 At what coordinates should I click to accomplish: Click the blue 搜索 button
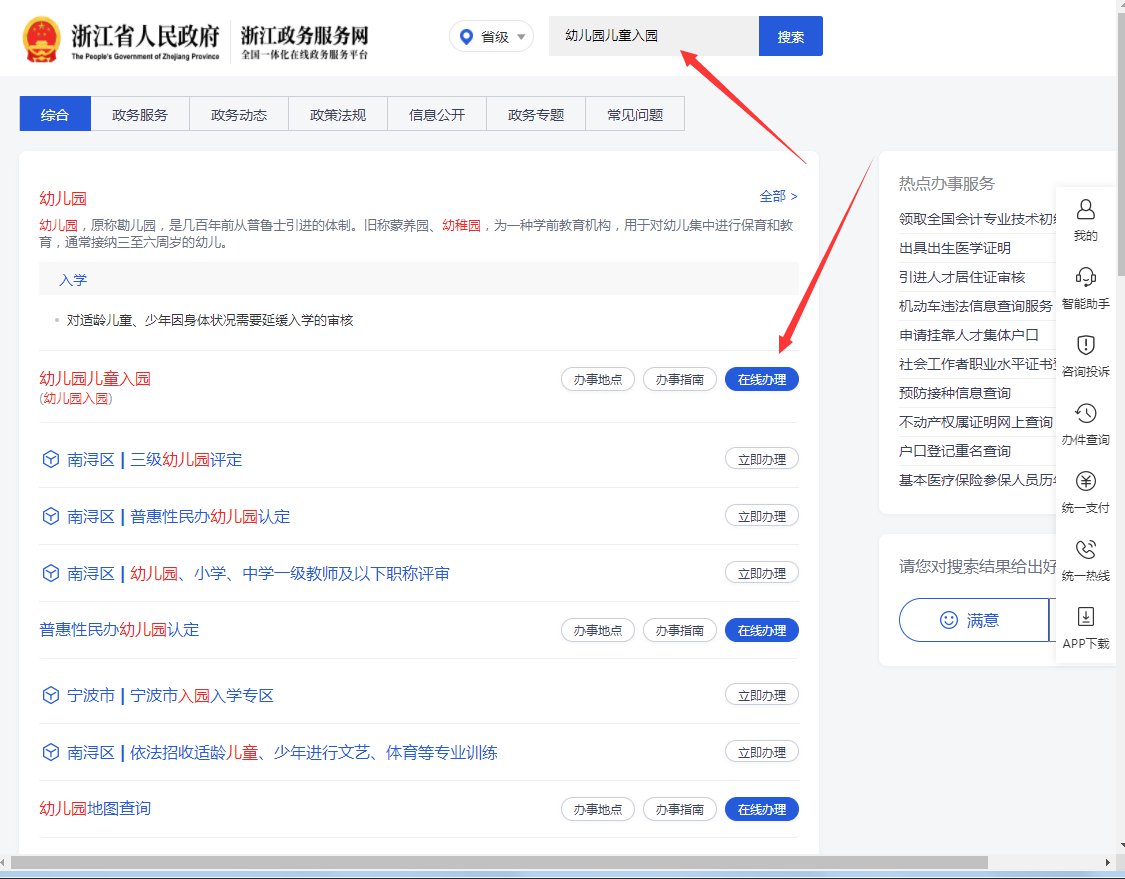coord(790,37)
